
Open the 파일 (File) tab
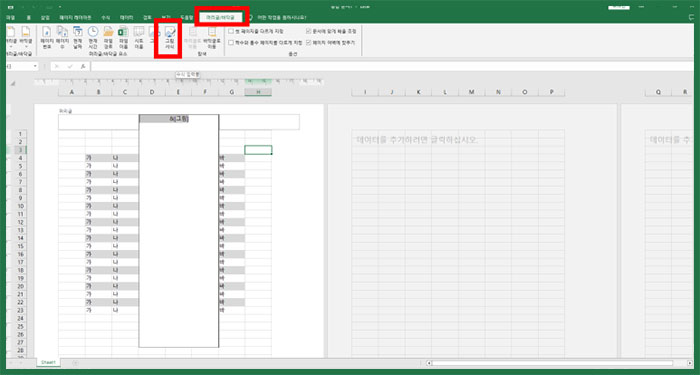click(10, 17)
